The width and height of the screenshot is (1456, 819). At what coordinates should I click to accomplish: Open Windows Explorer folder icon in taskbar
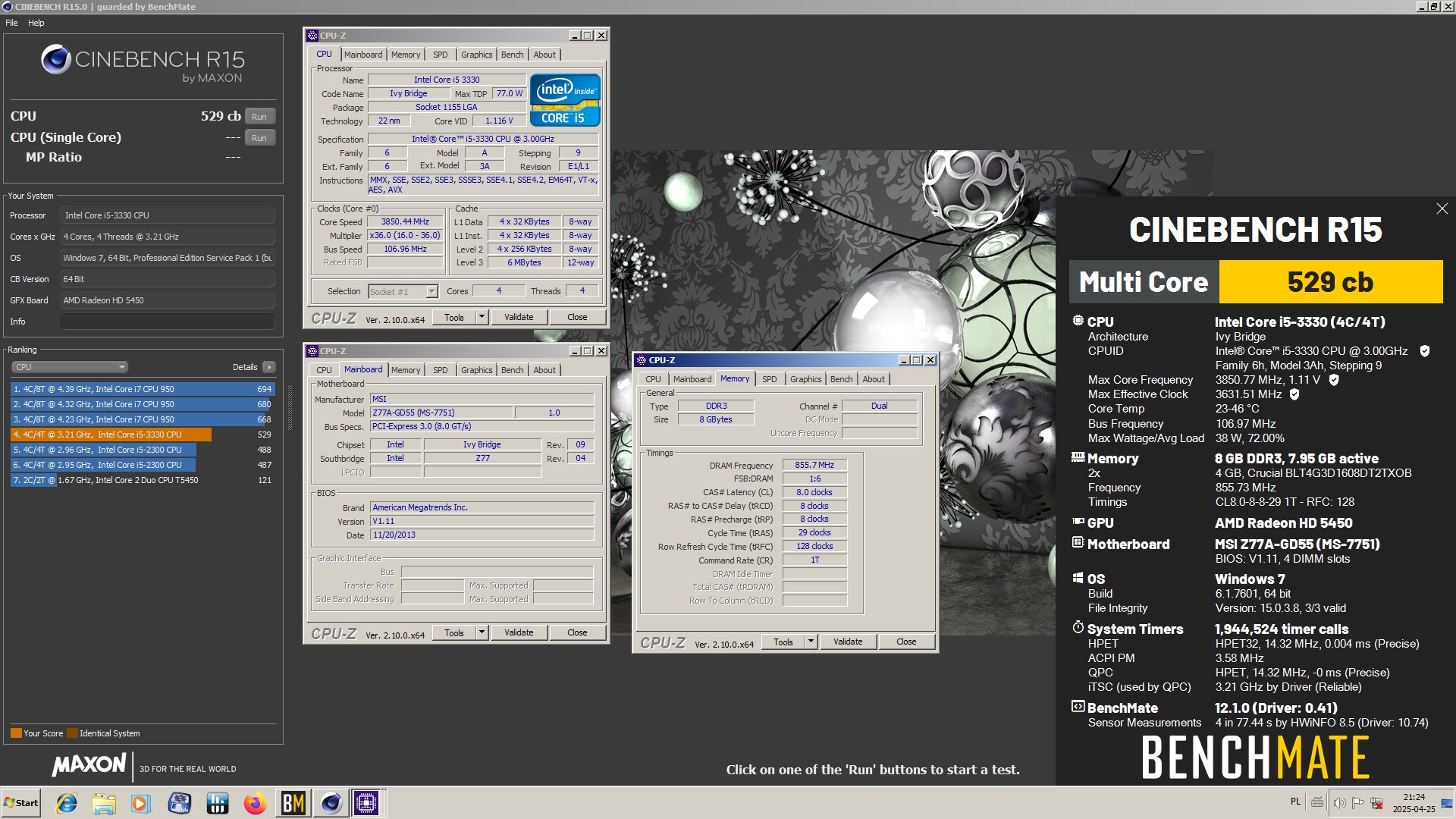(104, 803)
